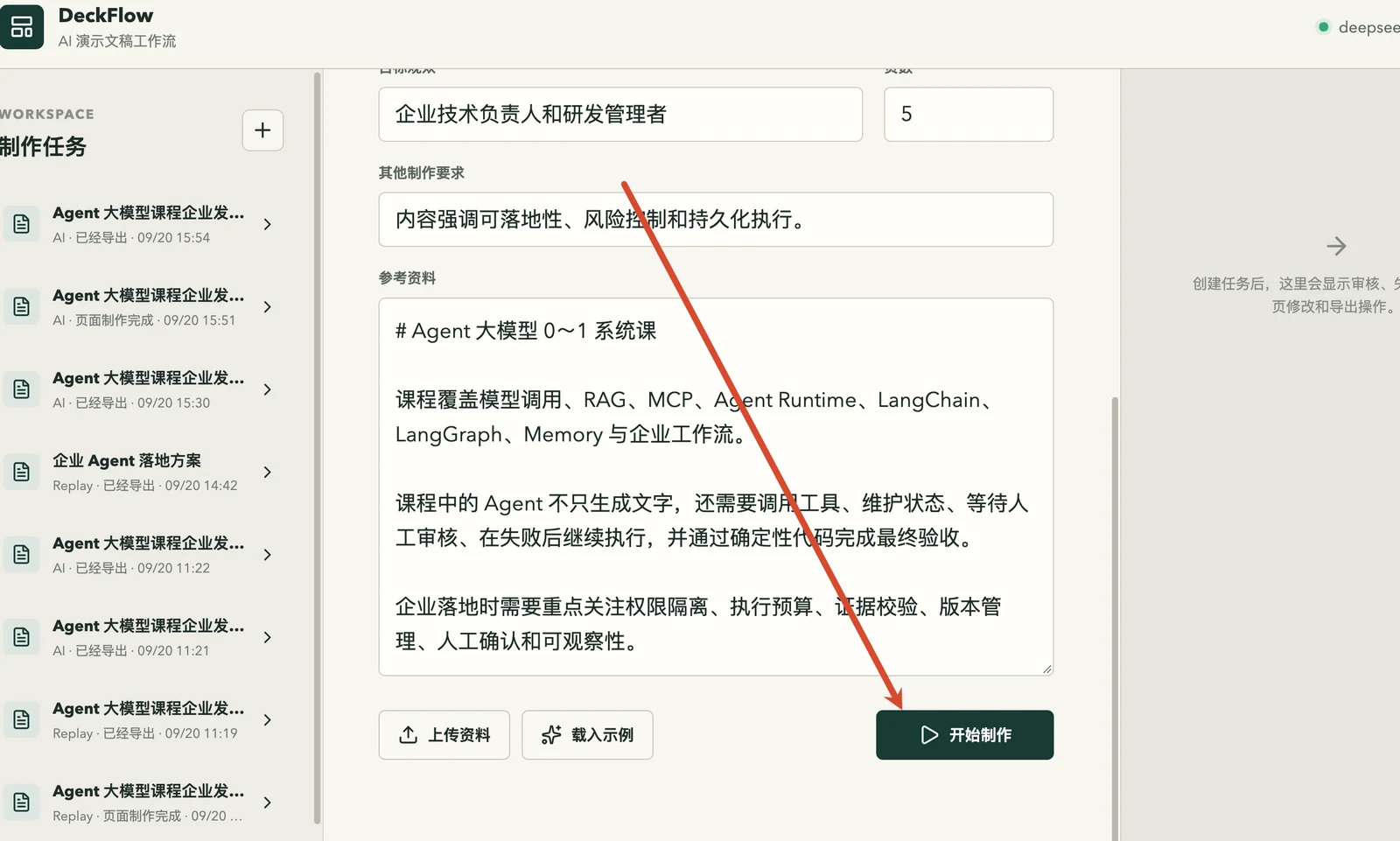Click the sidebar task list scrollbar
The image size is (1400, 841).
pyautogui.click(x=317, y=446)
